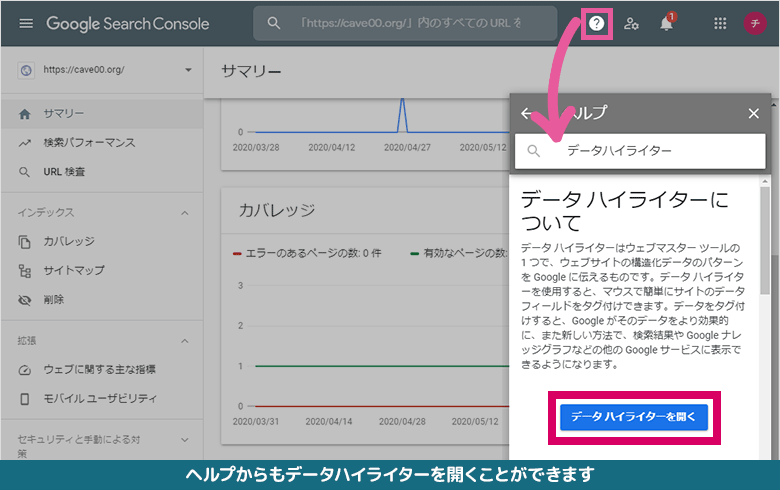
Task: Click the 有効なページの数 legend
Action: pyautogui.click(x=459, y=253)
